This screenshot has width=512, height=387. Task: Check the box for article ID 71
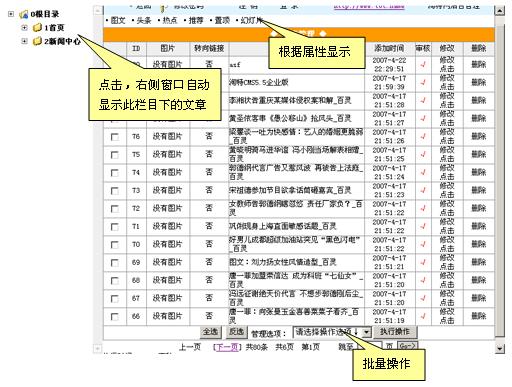click(x=114, y=227)
